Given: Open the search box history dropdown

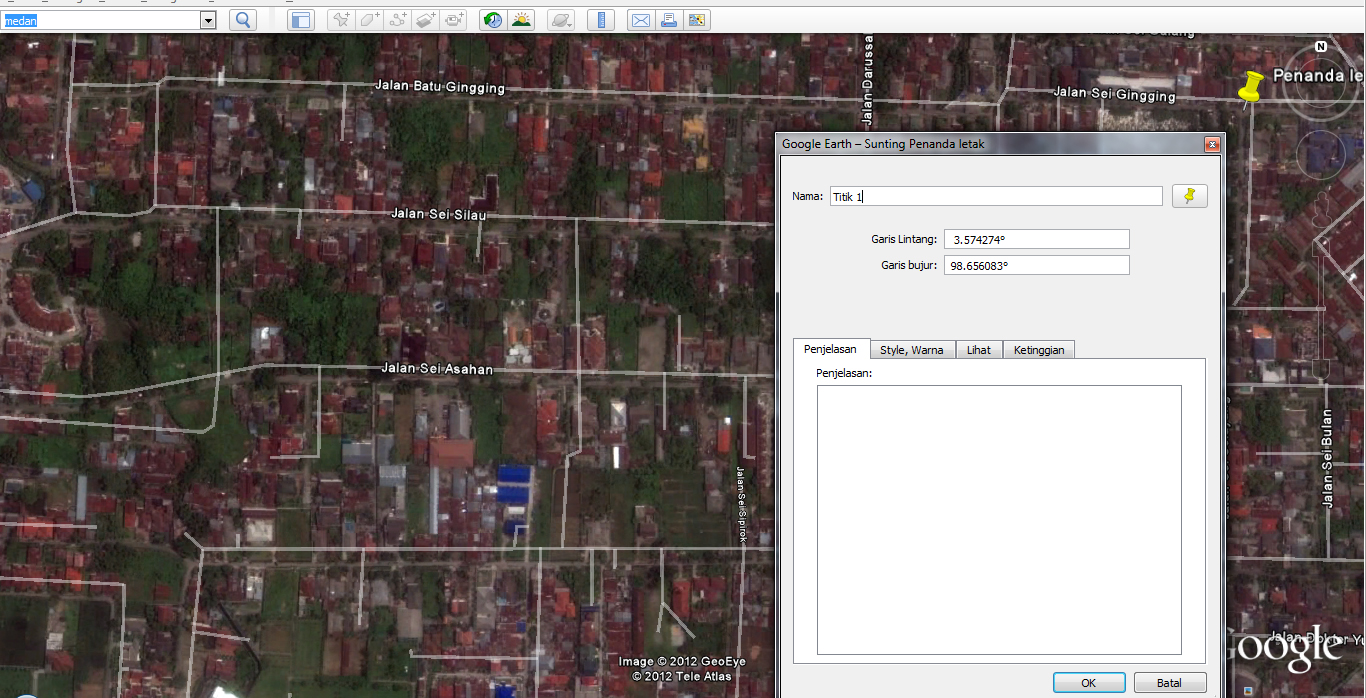Looking at the screenshot, I should [207, 19].
